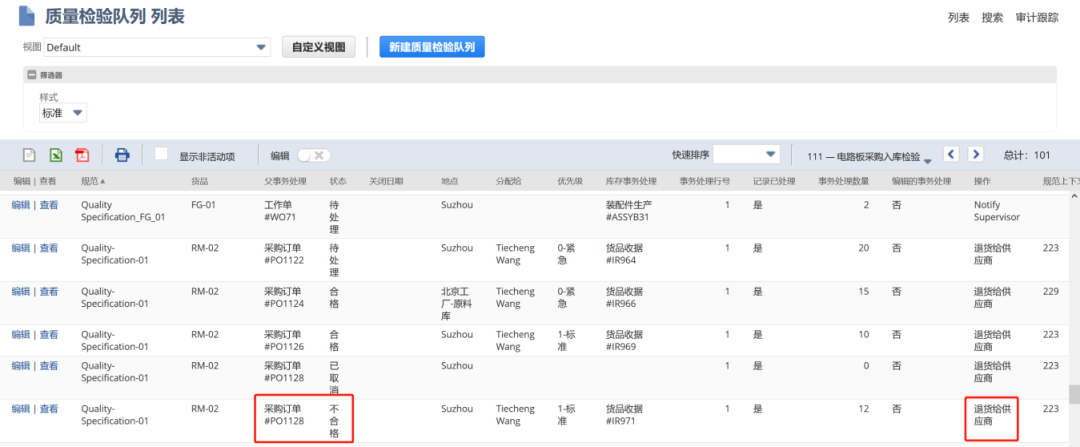Click 查看 link in the FG-01 row
Image resolution: width=1080 pixels, height=447 pixels.
(x=48, y=205)
